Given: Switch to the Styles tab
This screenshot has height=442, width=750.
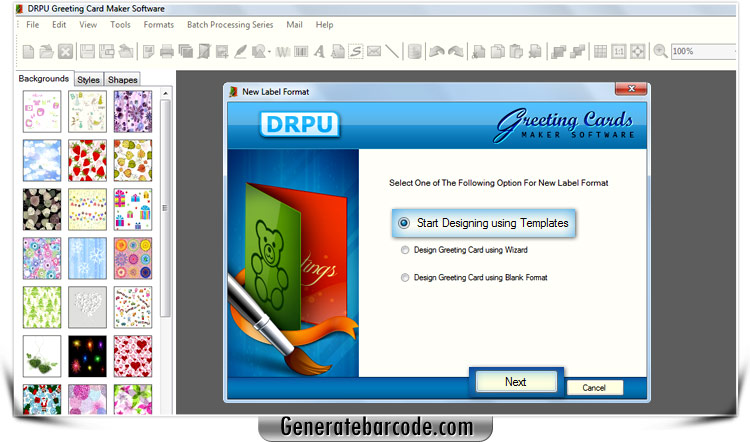Looking at the screenshot, I should click(x=88, y=80).
